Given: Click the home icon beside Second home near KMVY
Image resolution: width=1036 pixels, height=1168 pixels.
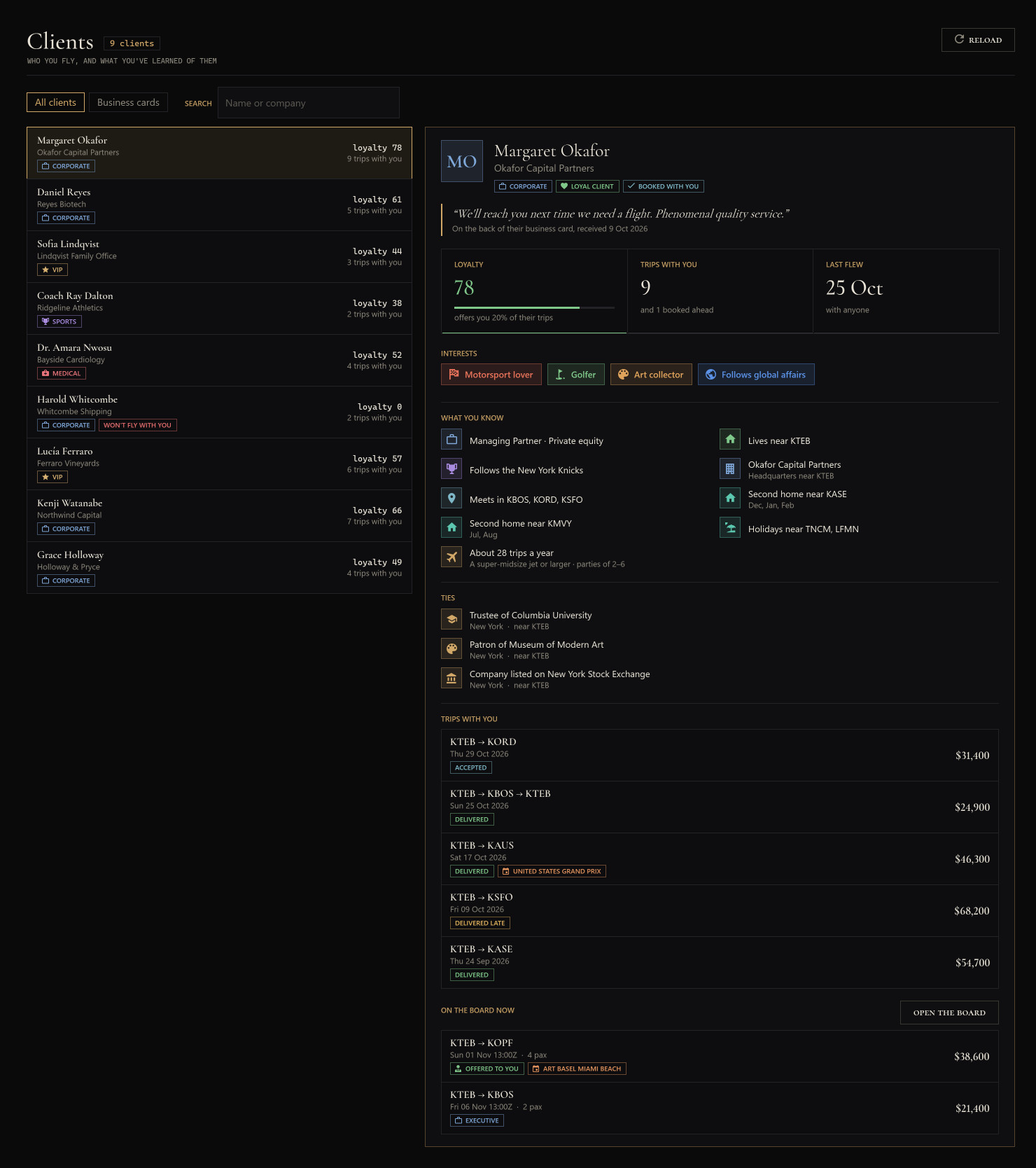Looking at the screenshot, I should point(451,528).
